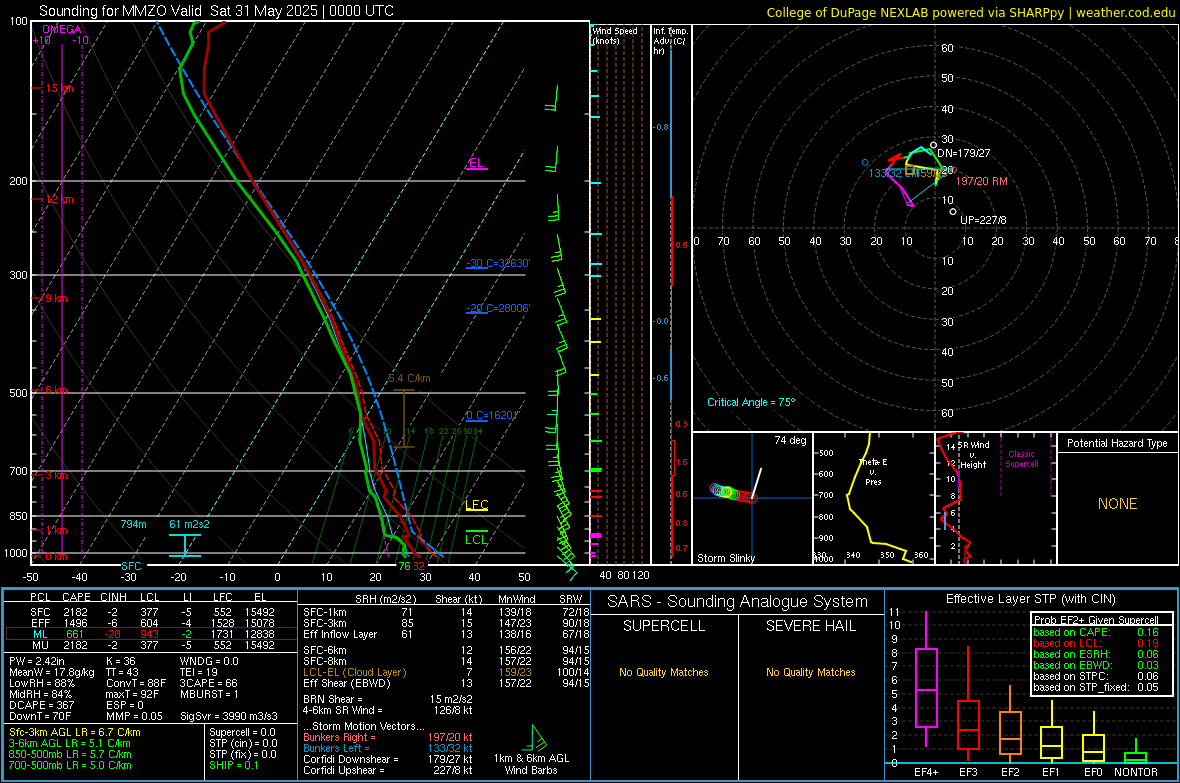
Task: Click the College of DuPage NEXLAB credit text
Action: [970, 12]
